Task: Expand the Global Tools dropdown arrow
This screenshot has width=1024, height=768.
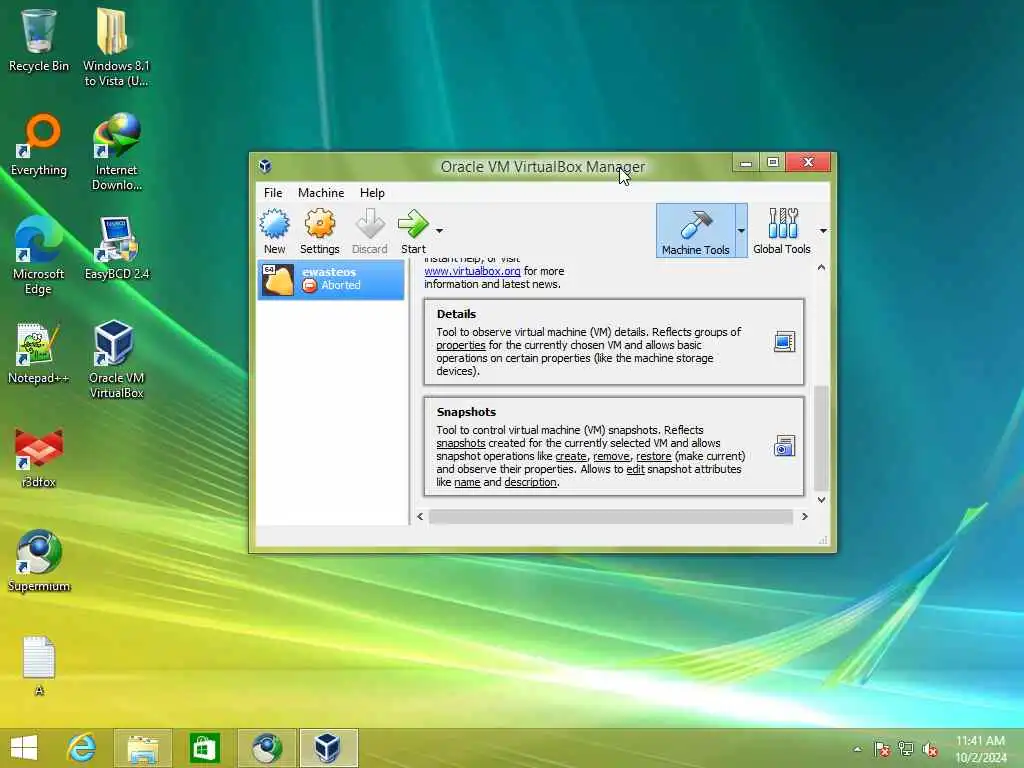Action: [x=823, y=231]
